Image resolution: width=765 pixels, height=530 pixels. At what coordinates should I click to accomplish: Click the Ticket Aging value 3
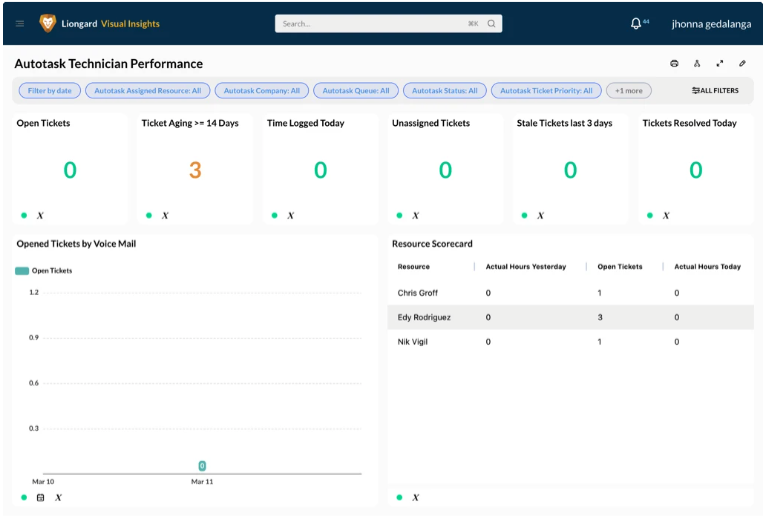point(195,170)
